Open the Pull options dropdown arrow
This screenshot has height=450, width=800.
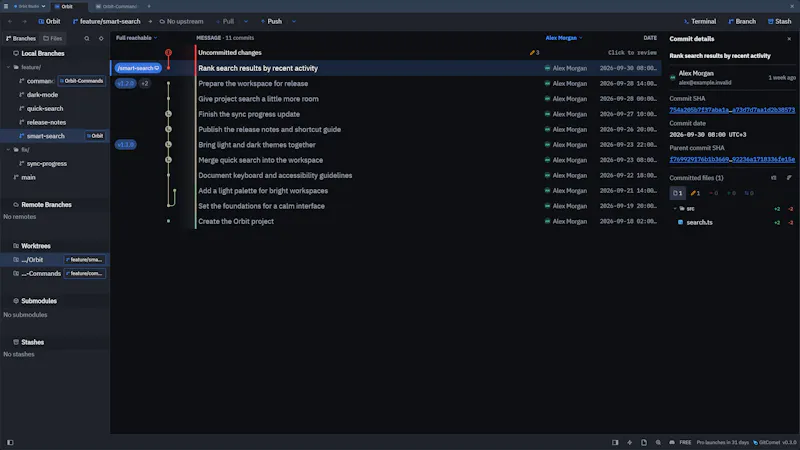coord(246,21)
